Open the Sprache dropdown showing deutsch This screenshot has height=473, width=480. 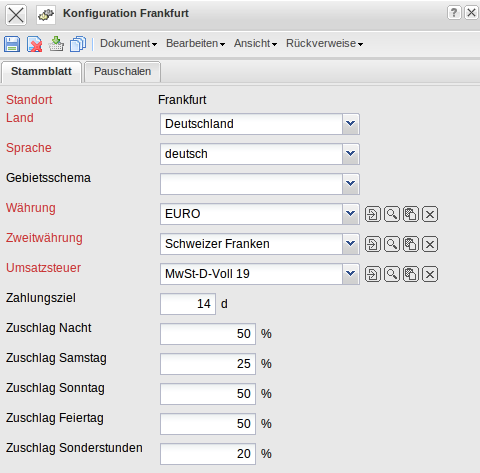tap(350, 154)
